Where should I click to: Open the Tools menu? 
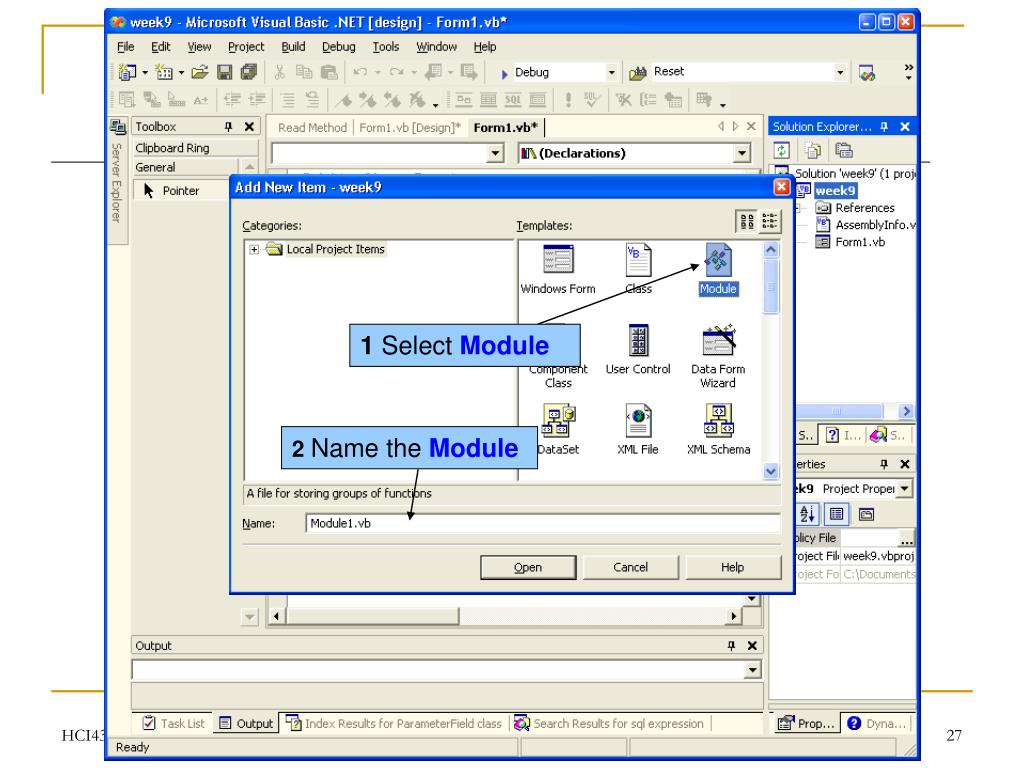point(385,47)
